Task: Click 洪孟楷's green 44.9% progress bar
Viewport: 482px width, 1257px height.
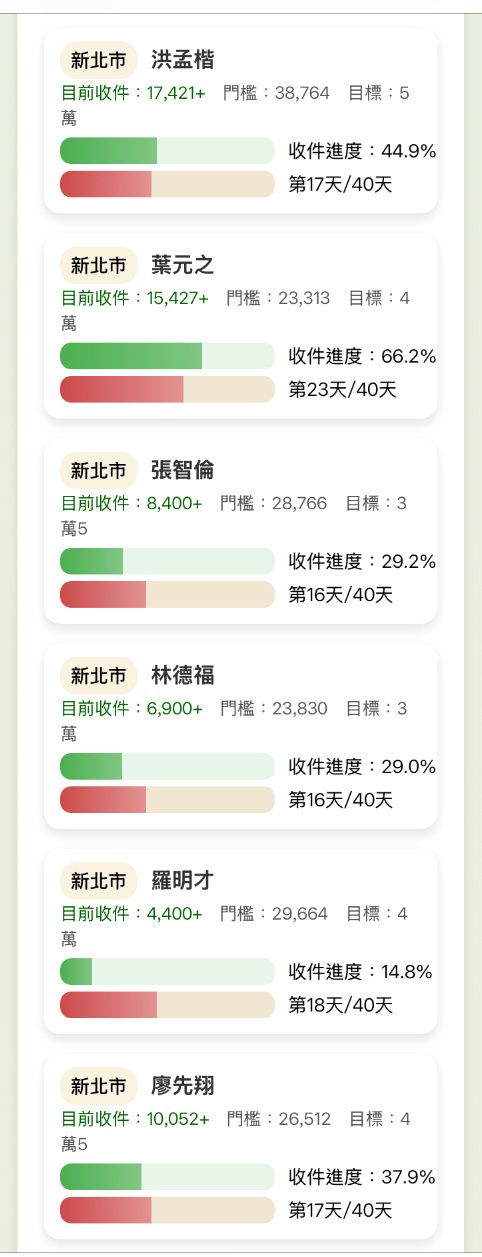Action: (167, 151)
